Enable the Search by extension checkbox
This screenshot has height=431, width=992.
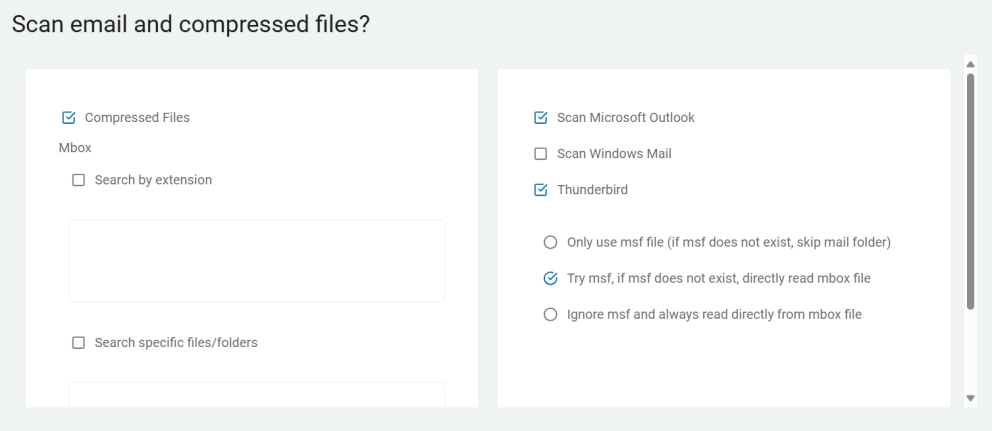(78, 180)
